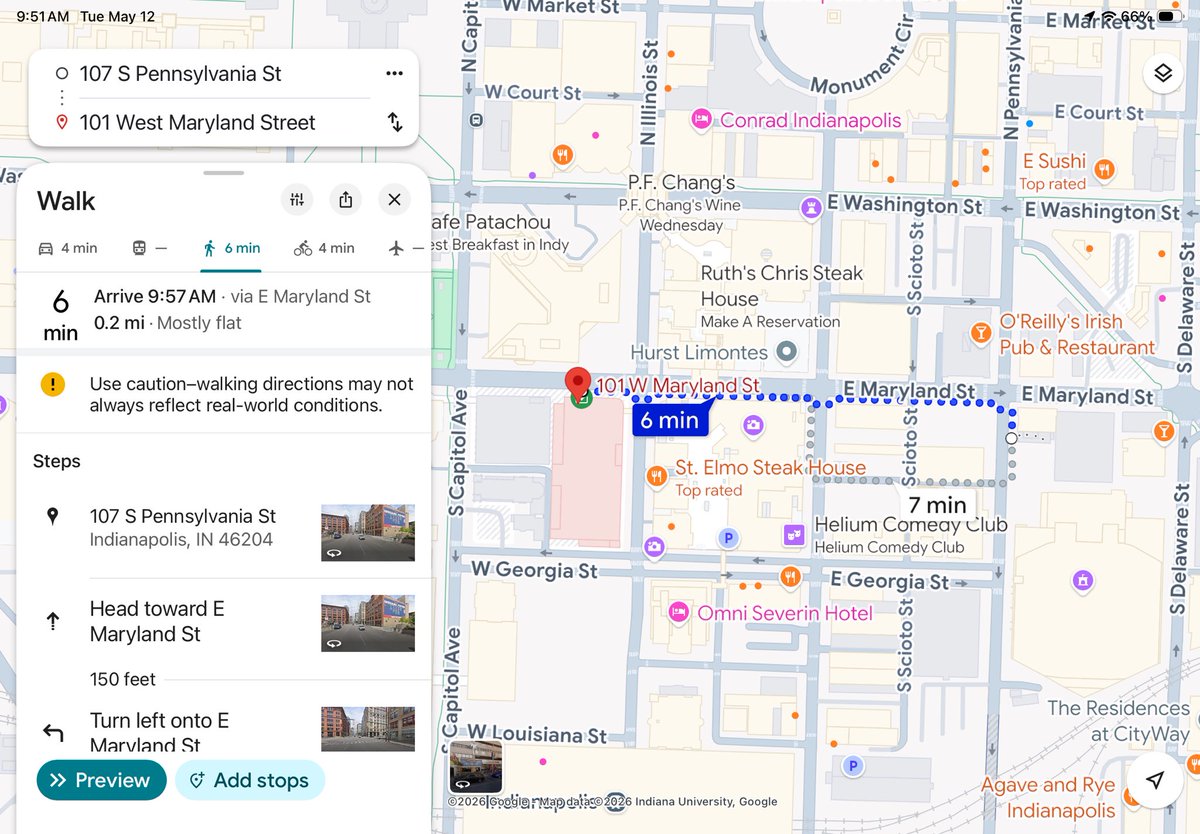Tap the 9:51 AM clock in status bar
Viewport: 1200px width, 834px height.
pos(43,17)
